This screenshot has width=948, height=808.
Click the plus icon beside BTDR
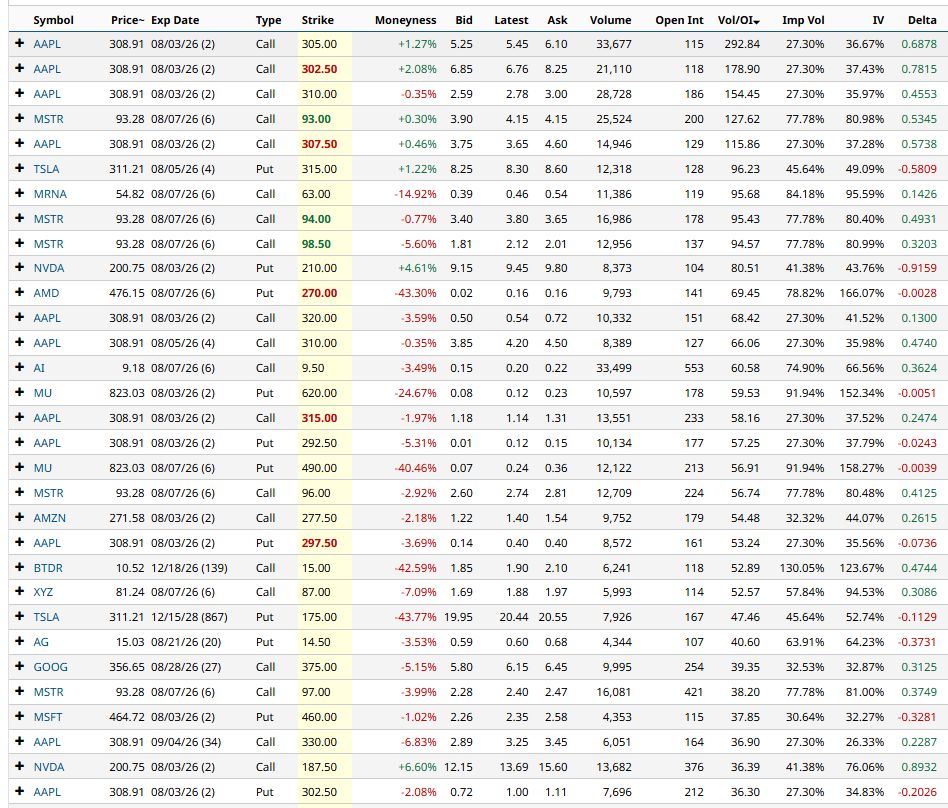[19, 567]
